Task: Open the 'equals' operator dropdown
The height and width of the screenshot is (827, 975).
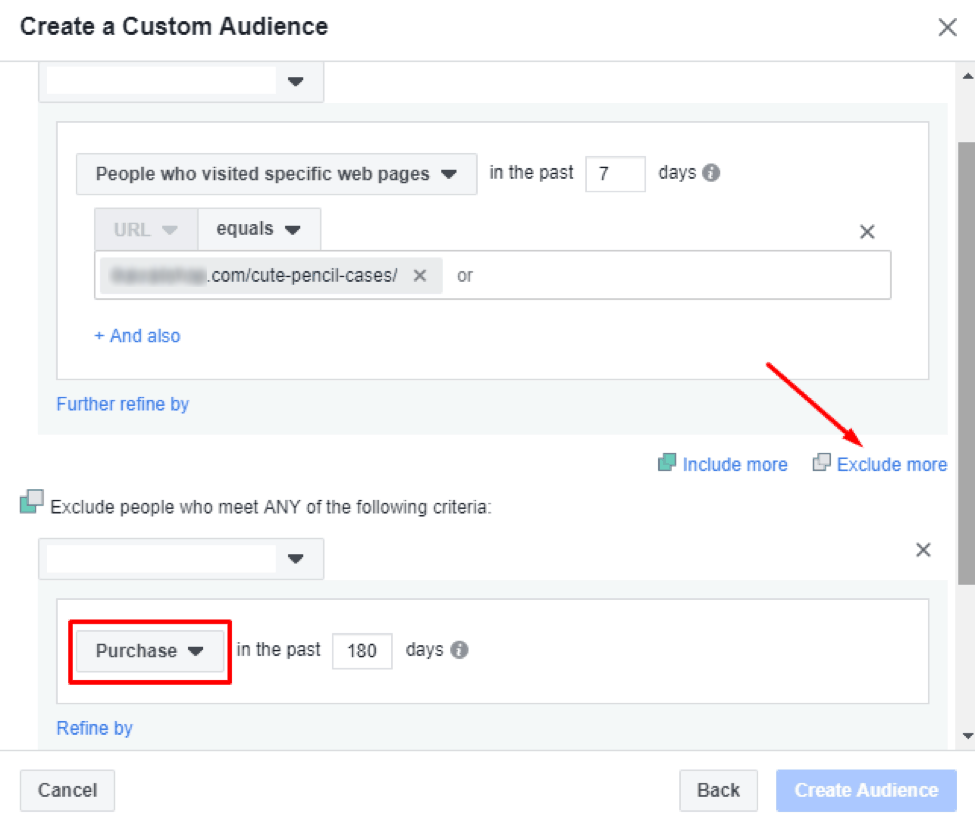Action: (258, 229)
